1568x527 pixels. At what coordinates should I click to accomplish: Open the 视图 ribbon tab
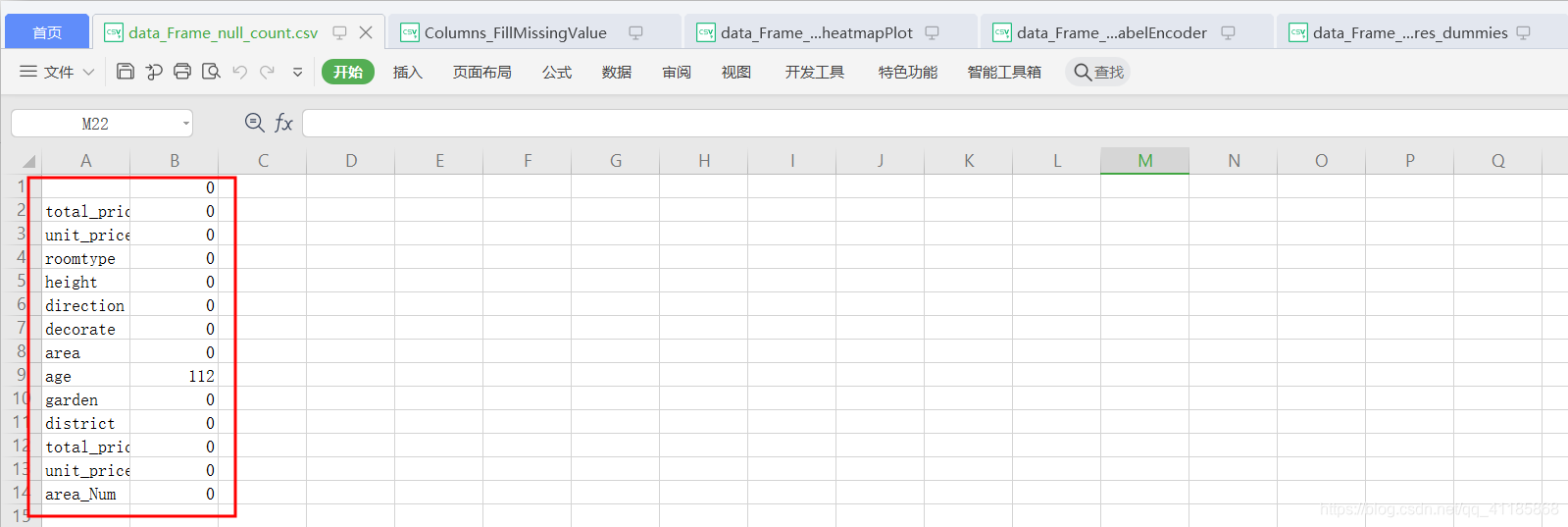click(x=736, y=72)
